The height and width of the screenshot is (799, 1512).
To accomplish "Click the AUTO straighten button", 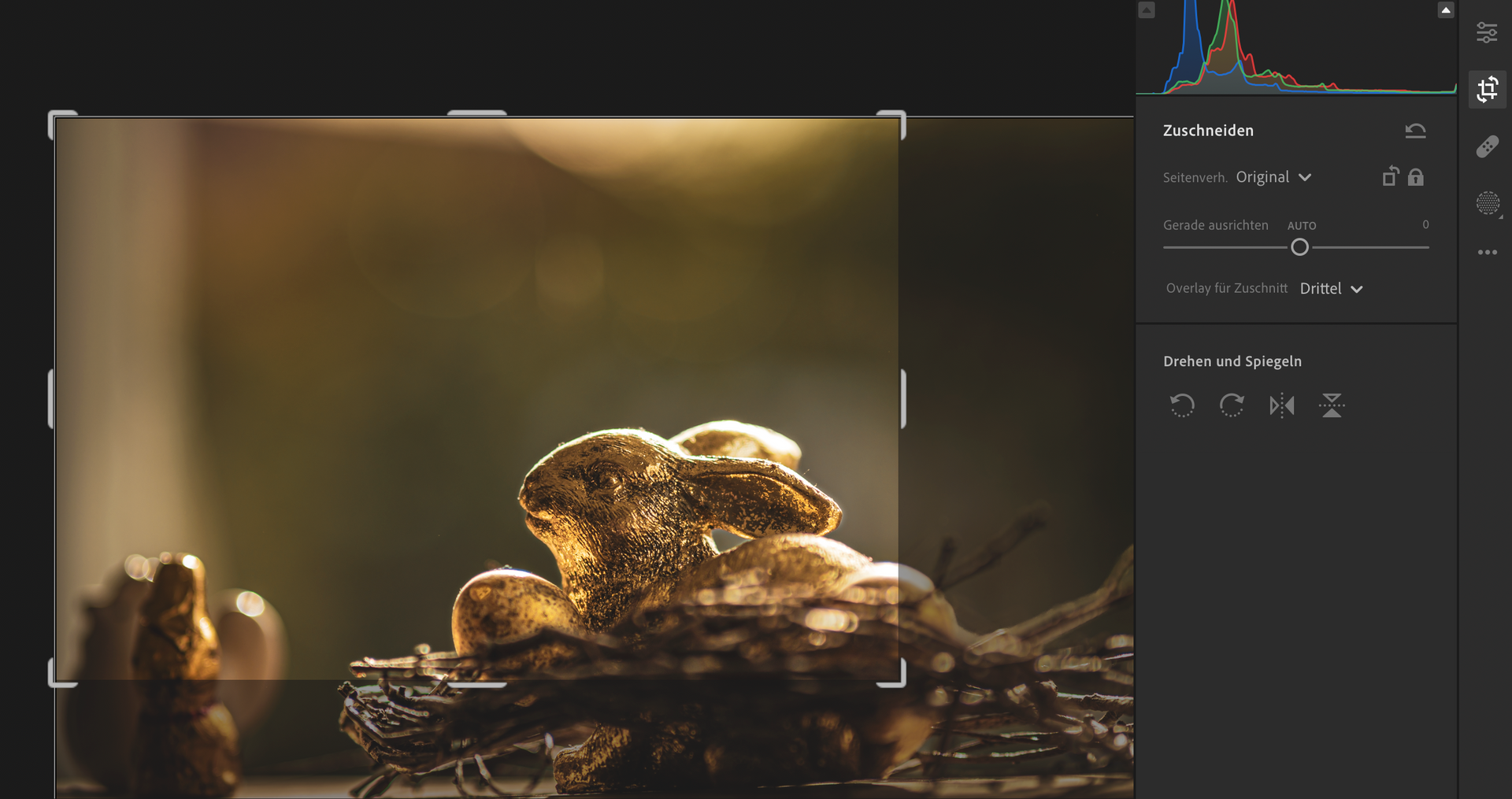I will [1302, 226].
